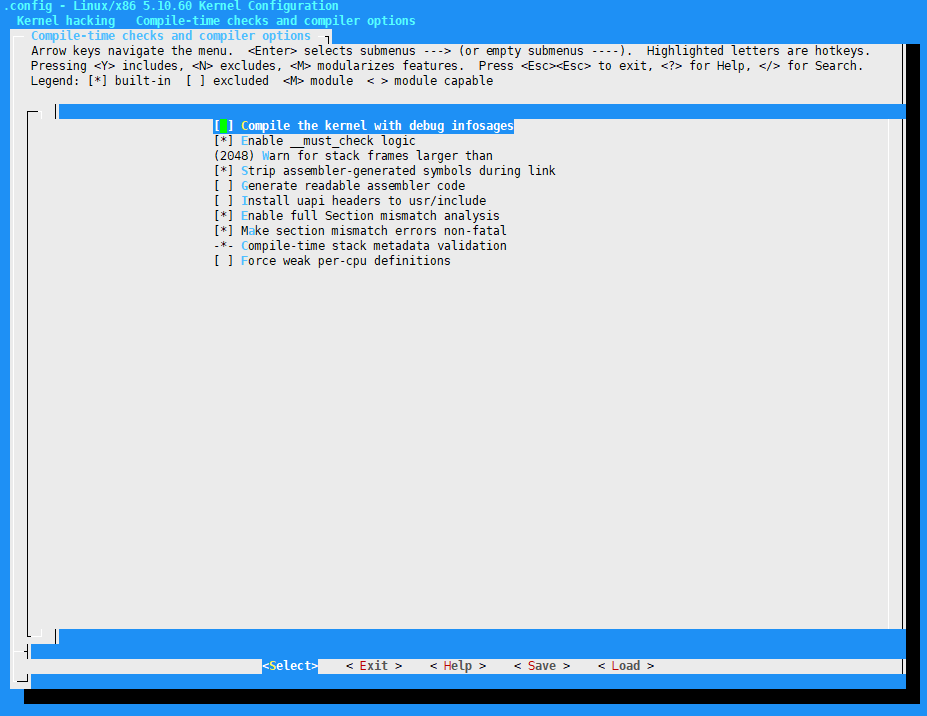
Task: Click the < Load > button
Action: coord(625,666)
